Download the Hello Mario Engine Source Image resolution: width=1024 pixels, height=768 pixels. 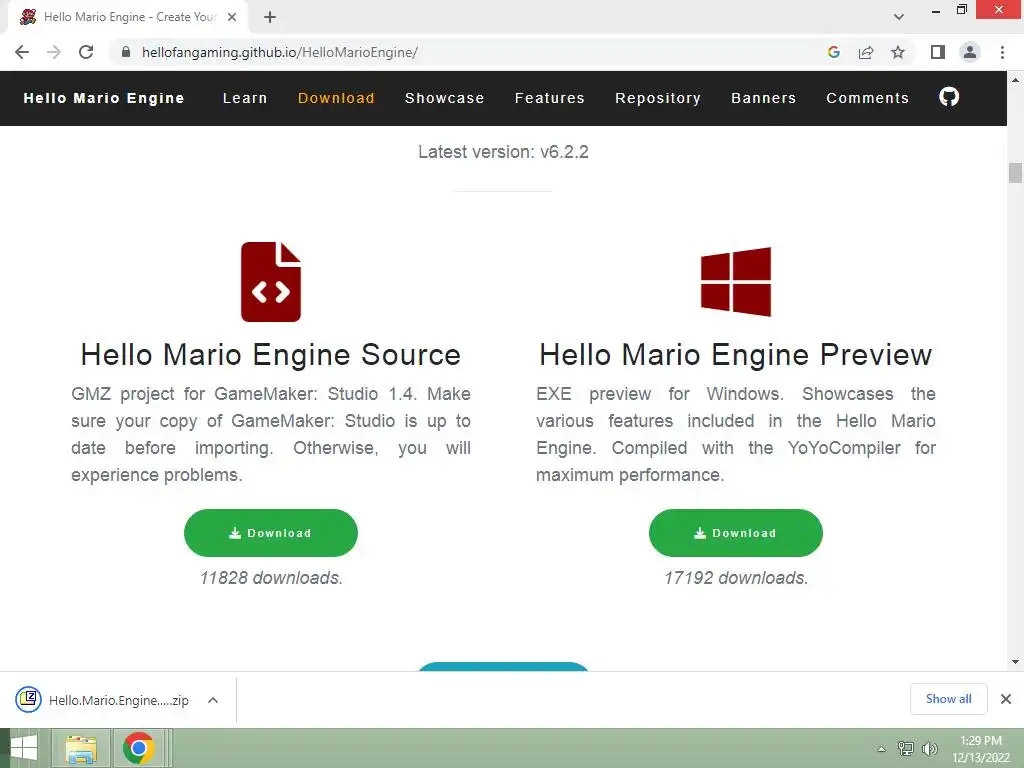271,533
